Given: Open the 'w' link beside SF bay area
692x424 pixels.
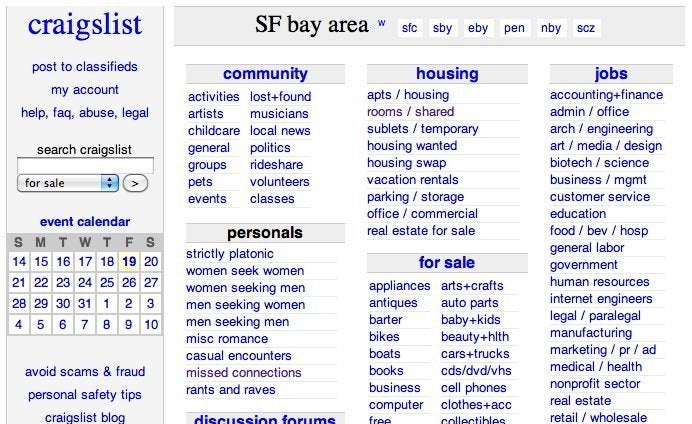Looking at the screenshot, I should pos(381,23).
